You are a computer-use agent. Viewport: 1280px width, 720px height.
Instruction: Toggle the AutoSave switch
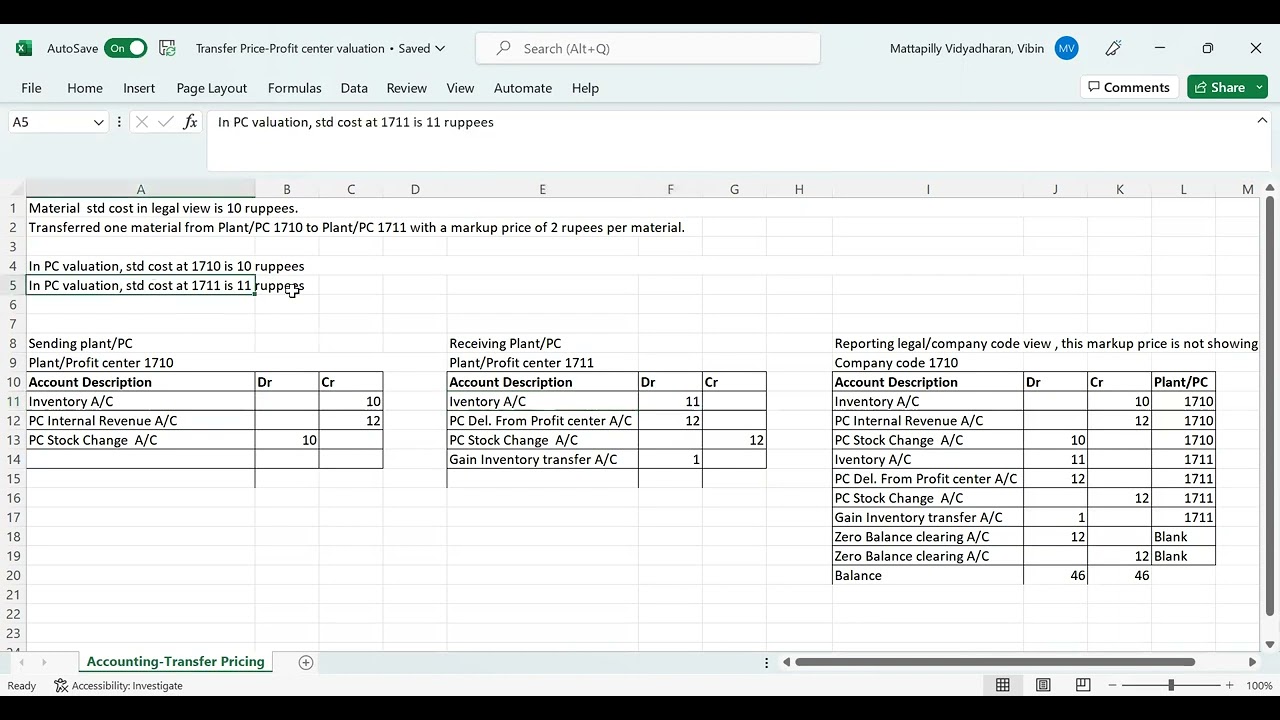pos(126,48)
